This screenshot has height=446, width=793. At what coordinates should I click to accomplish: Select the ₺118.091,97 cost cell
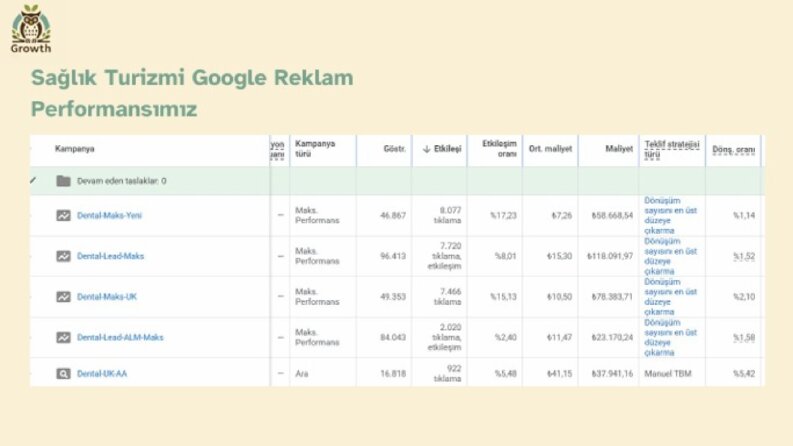610,256
